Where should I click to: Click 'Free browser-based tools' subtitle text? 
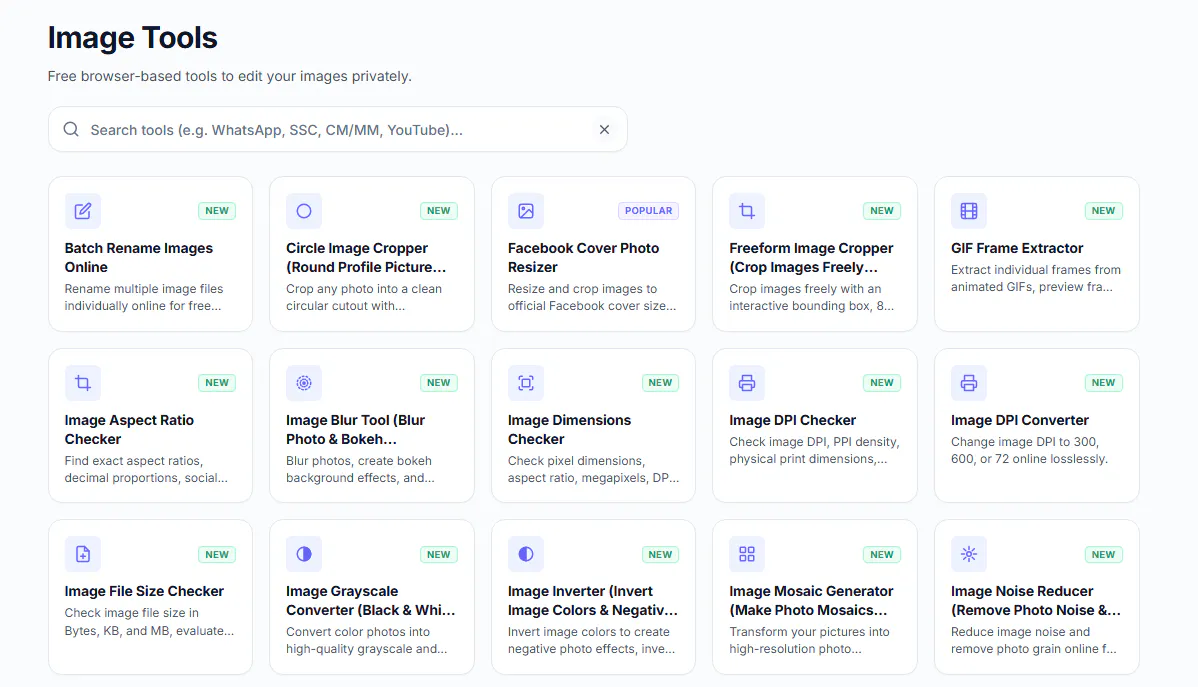pos(229,76)
